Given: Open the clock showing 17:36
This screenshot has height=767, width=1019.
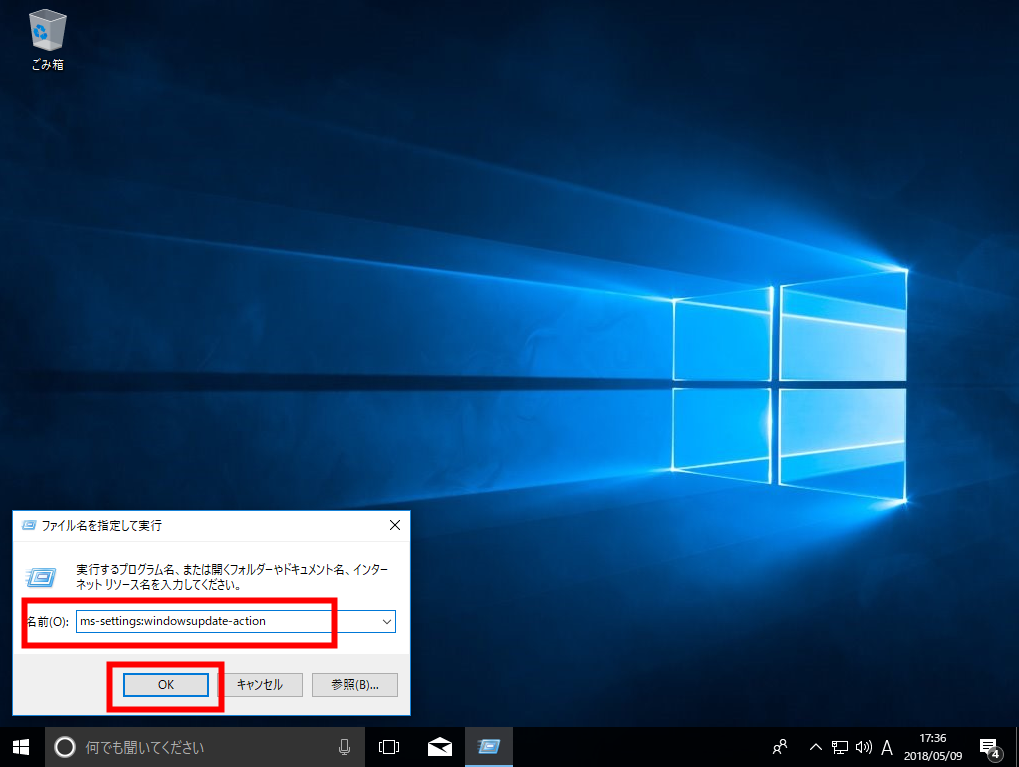Looking at the screenshot, I should 933,748.
